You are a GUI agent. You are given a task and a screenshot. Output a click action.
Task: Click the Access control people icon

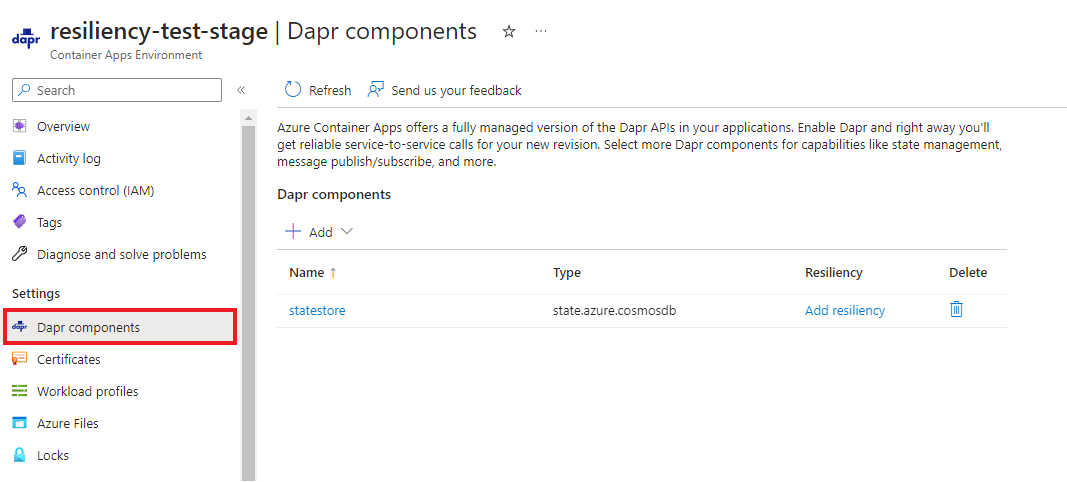20,191
